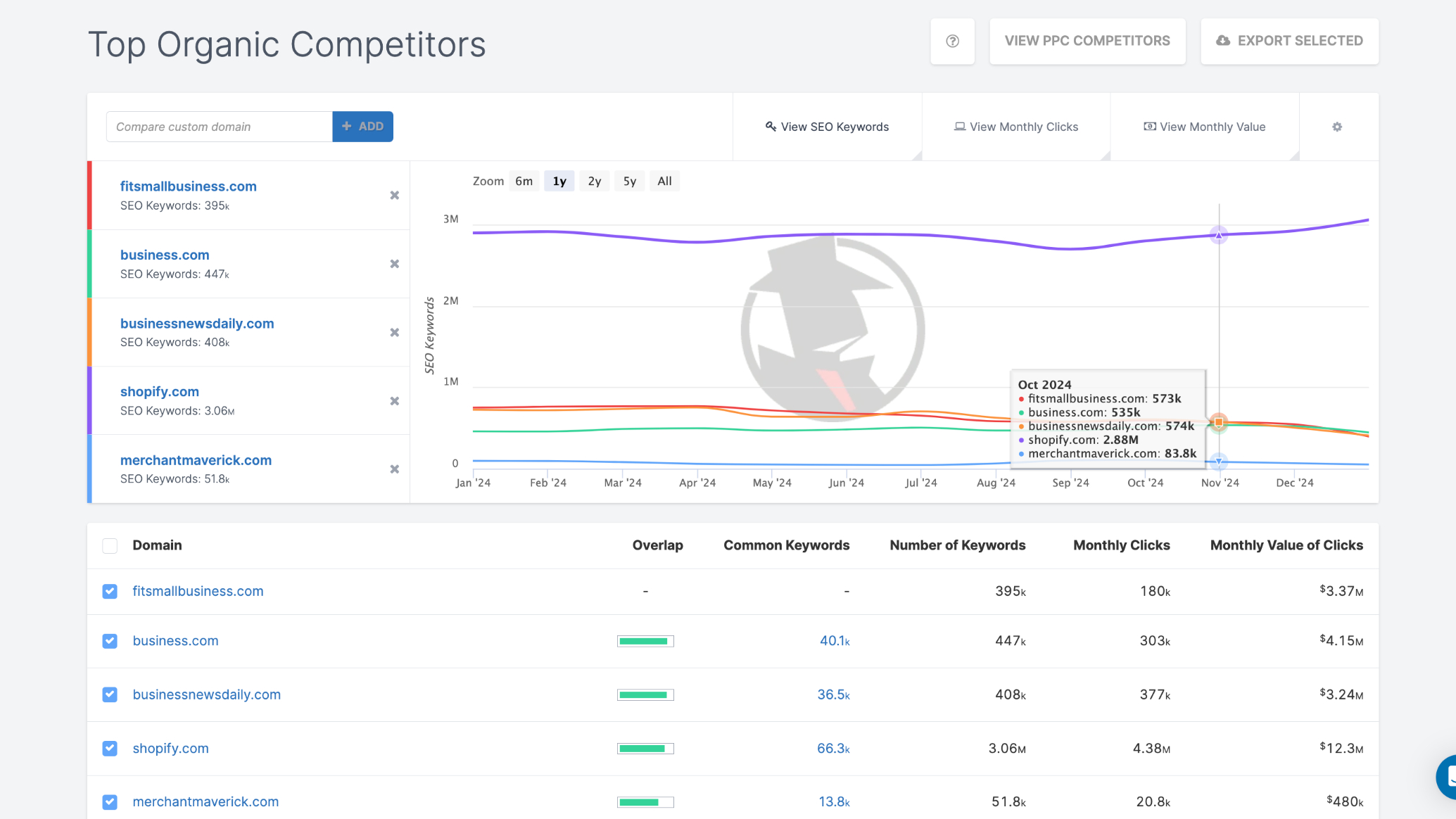Open shopify.com link in table
This screenshot has width=1456, height=819.
170,748
